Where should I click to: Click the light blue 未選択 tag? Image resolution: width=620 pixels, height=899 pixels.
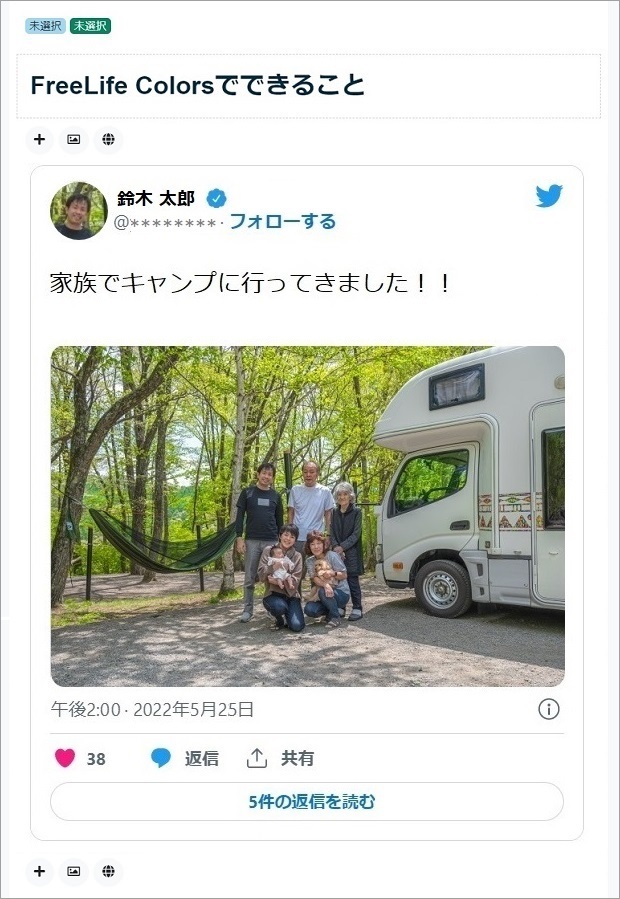coord(45,26)
